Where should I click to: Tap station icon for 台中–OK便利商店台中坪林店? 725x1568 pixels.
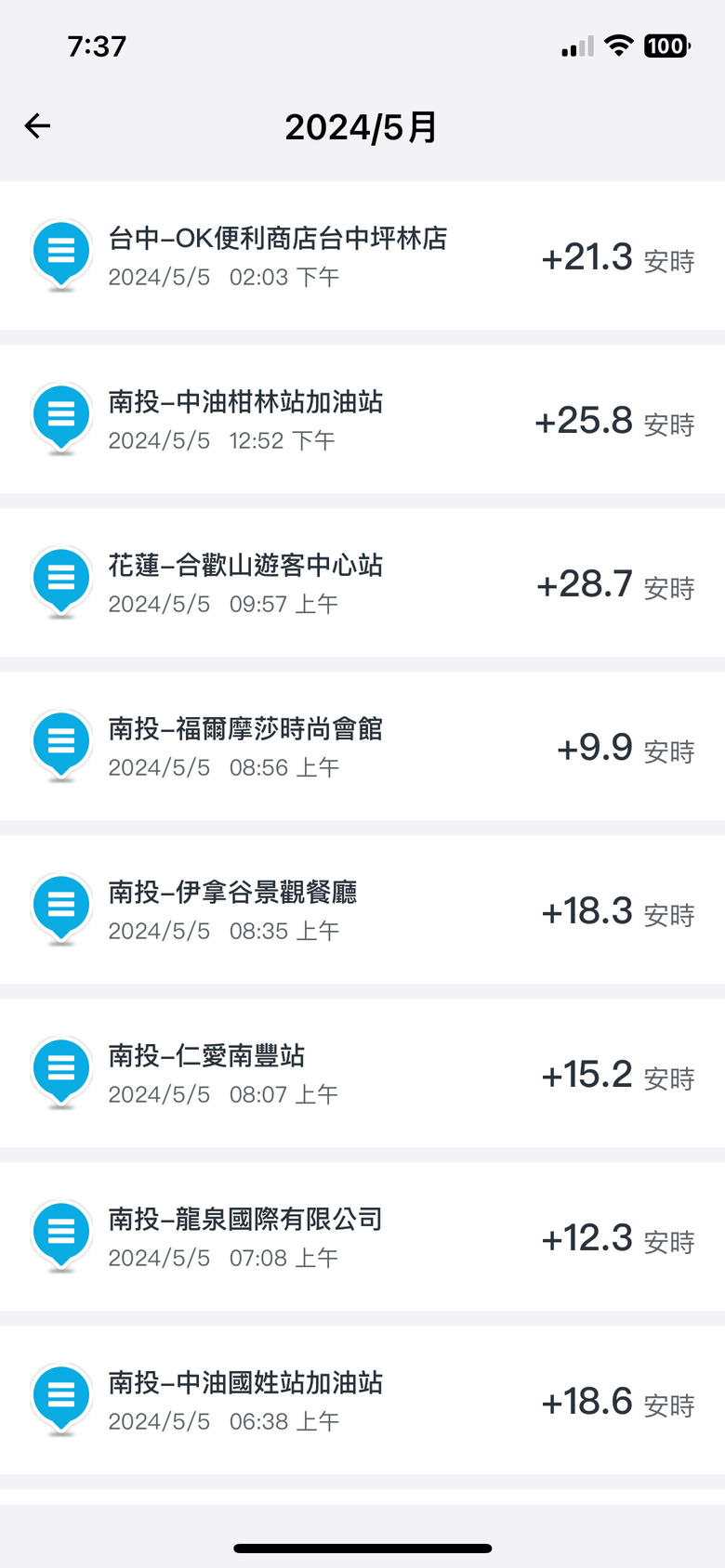(x=61, y=255)
